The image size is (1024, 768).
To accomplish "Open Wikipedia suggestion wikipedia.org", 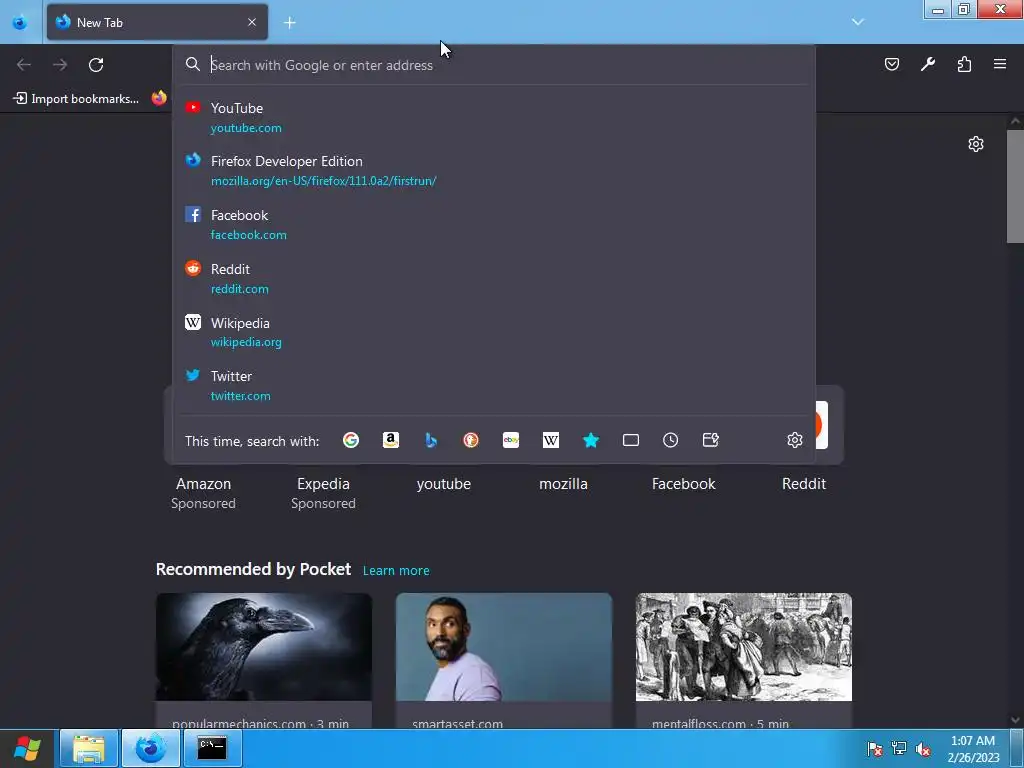I will point(494,332).
